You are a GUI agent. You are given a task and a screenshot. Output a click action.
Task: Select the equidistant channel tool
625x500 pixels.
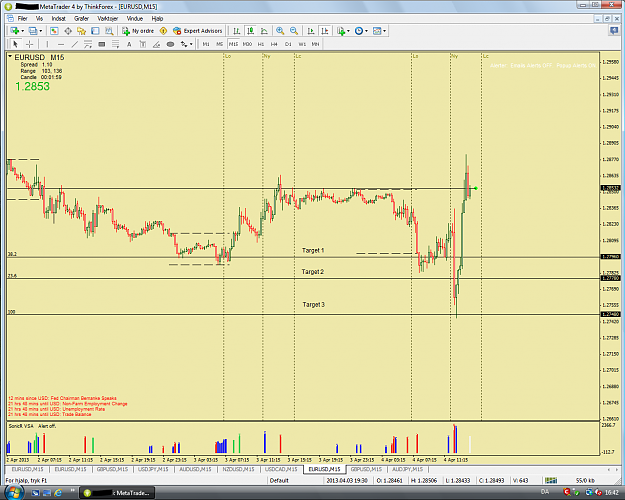coord(88,44)
